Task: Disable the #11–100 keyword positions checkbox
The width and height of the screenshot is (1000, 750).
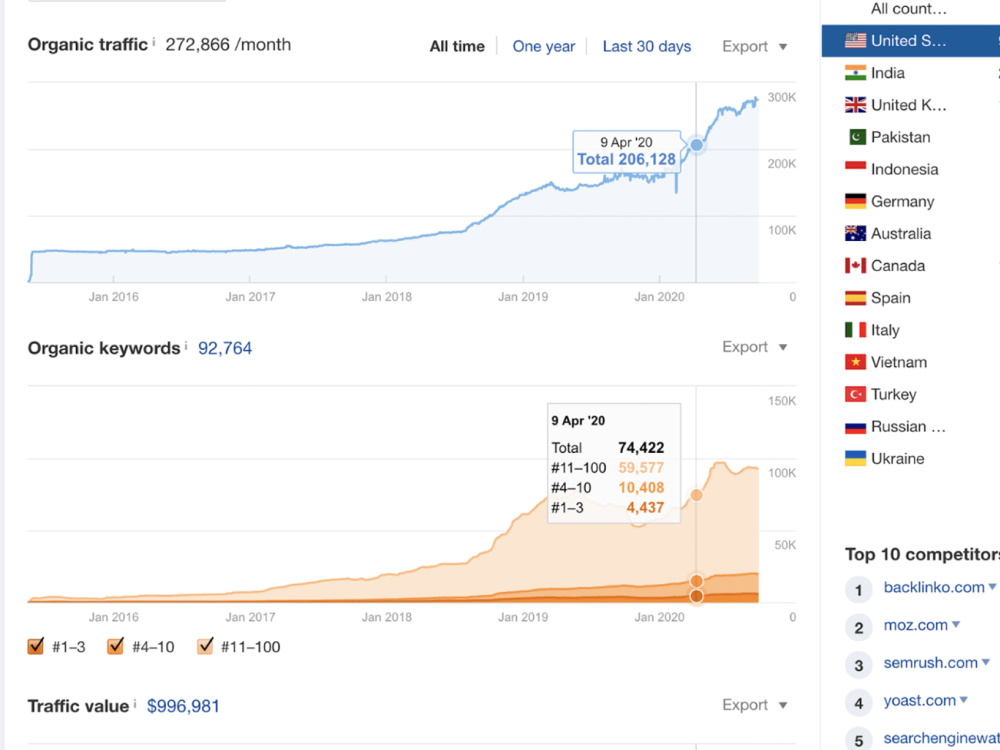Action: (x=205, y=647)
